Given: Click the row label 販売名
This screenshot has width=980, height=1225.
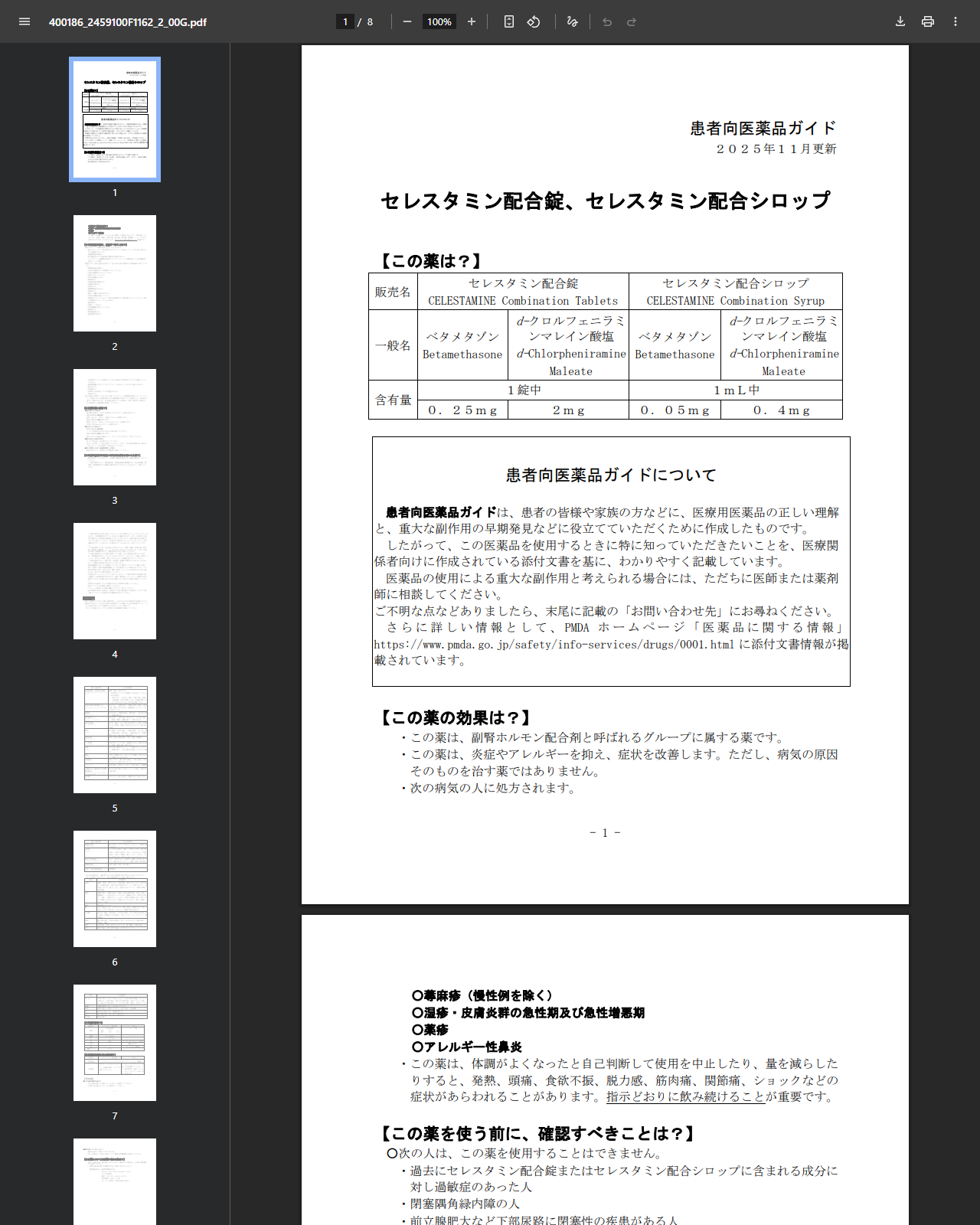Looking at the screenshot, I should pos(393,292).
